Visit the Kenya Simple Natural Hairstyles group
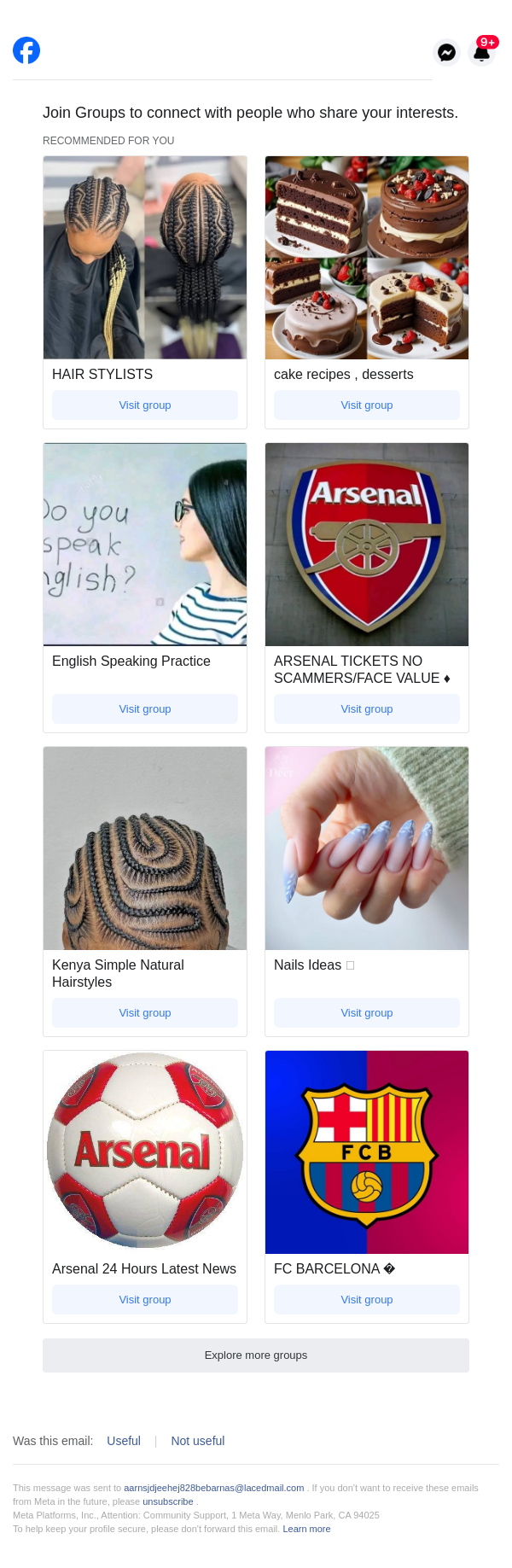 pos(145,1013)
